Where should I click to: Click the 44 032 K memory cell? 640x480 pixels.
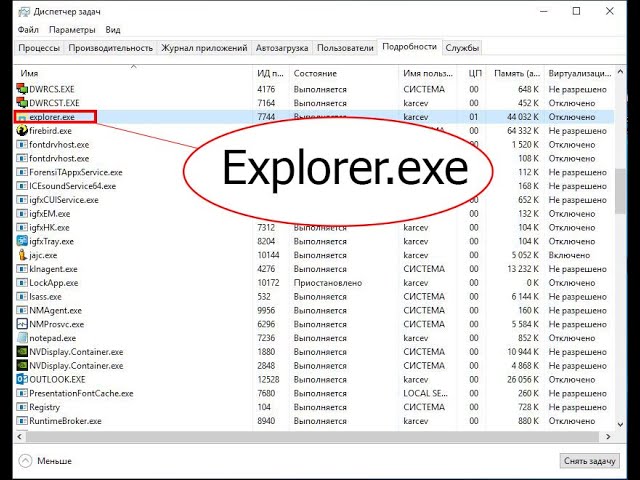point(522,117)
